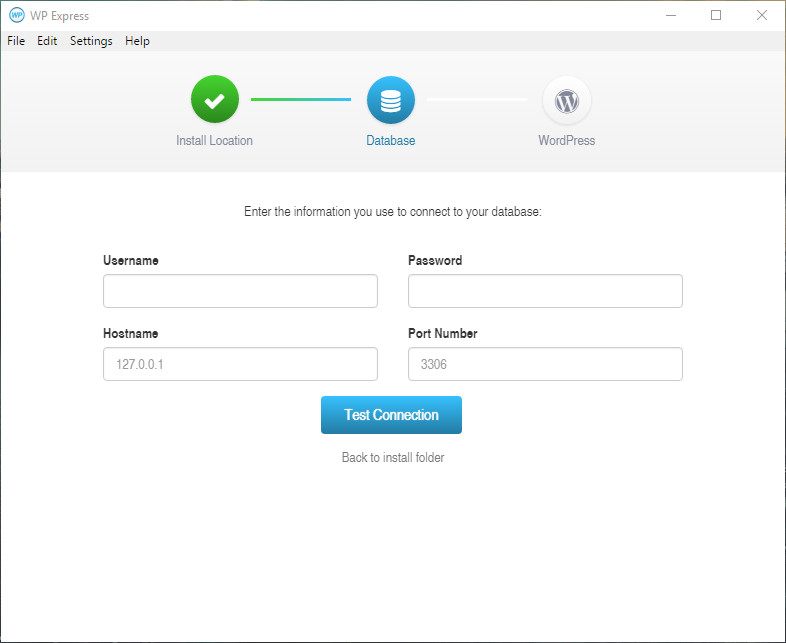
Task: Click the WordPress step label
Action: point(566,140)
